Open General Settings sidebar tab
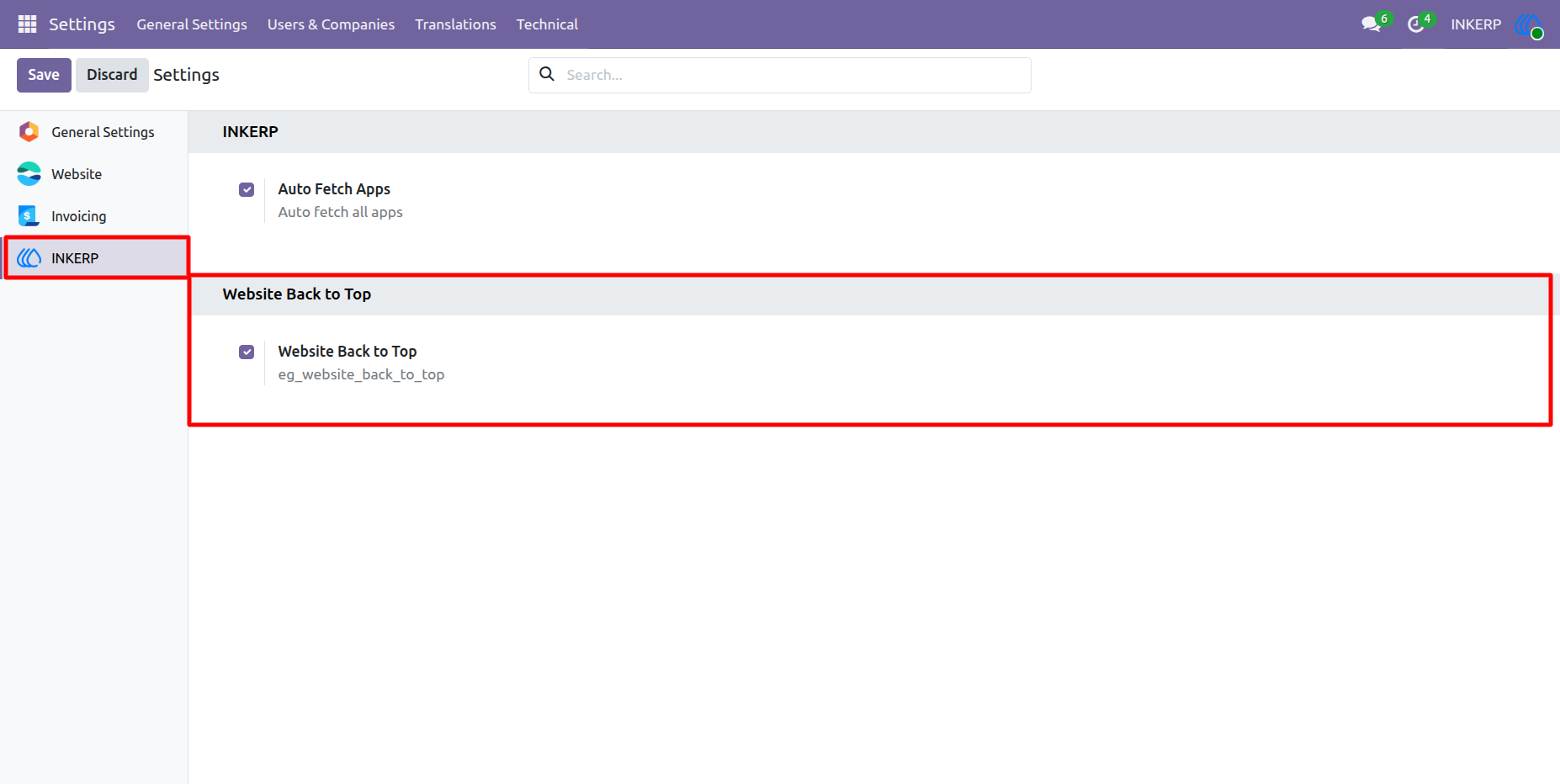Viewport: 1560px width, 784px height. (94, 132)
